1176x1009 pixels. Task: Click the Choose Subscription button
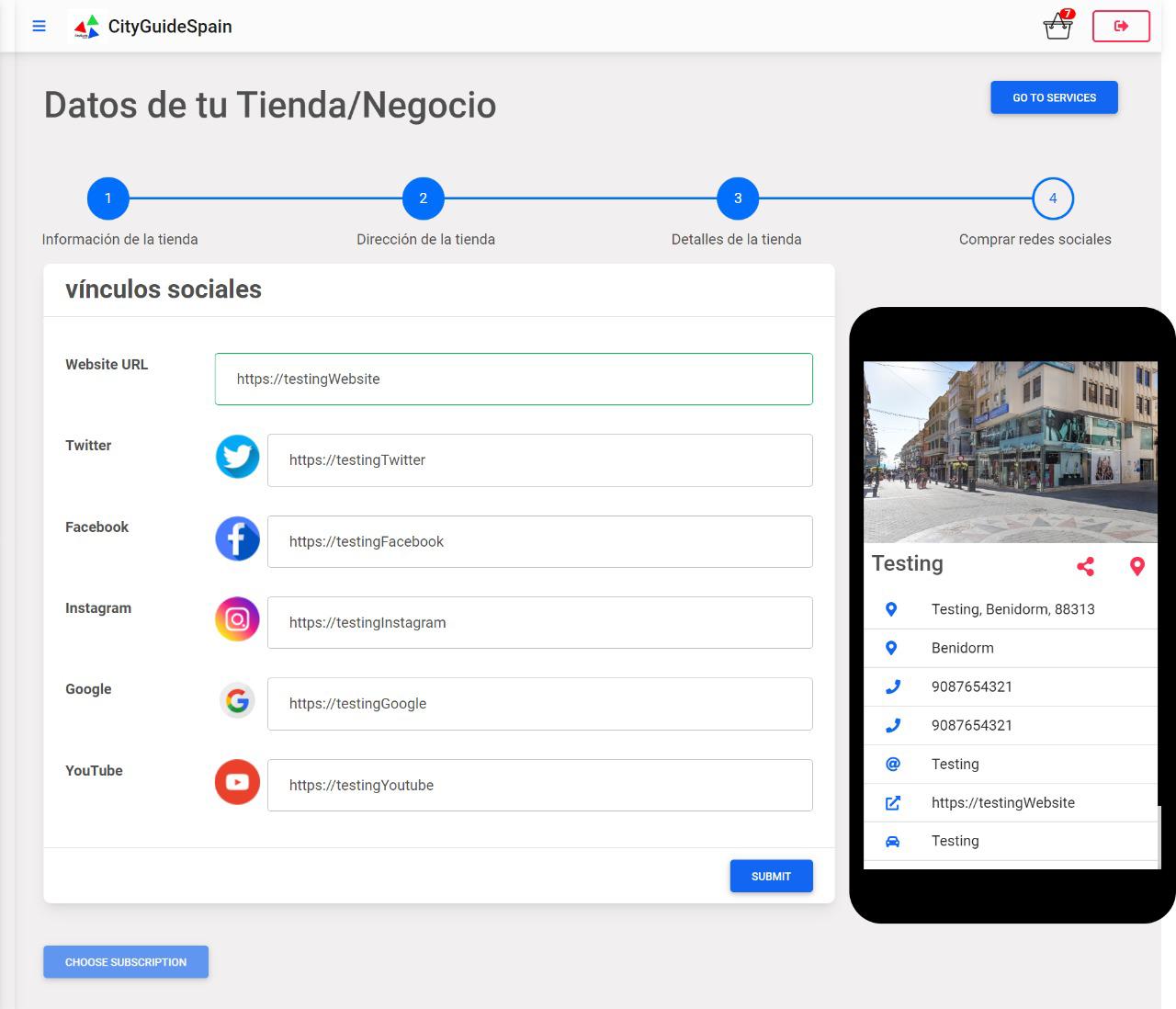click(126, 962)
